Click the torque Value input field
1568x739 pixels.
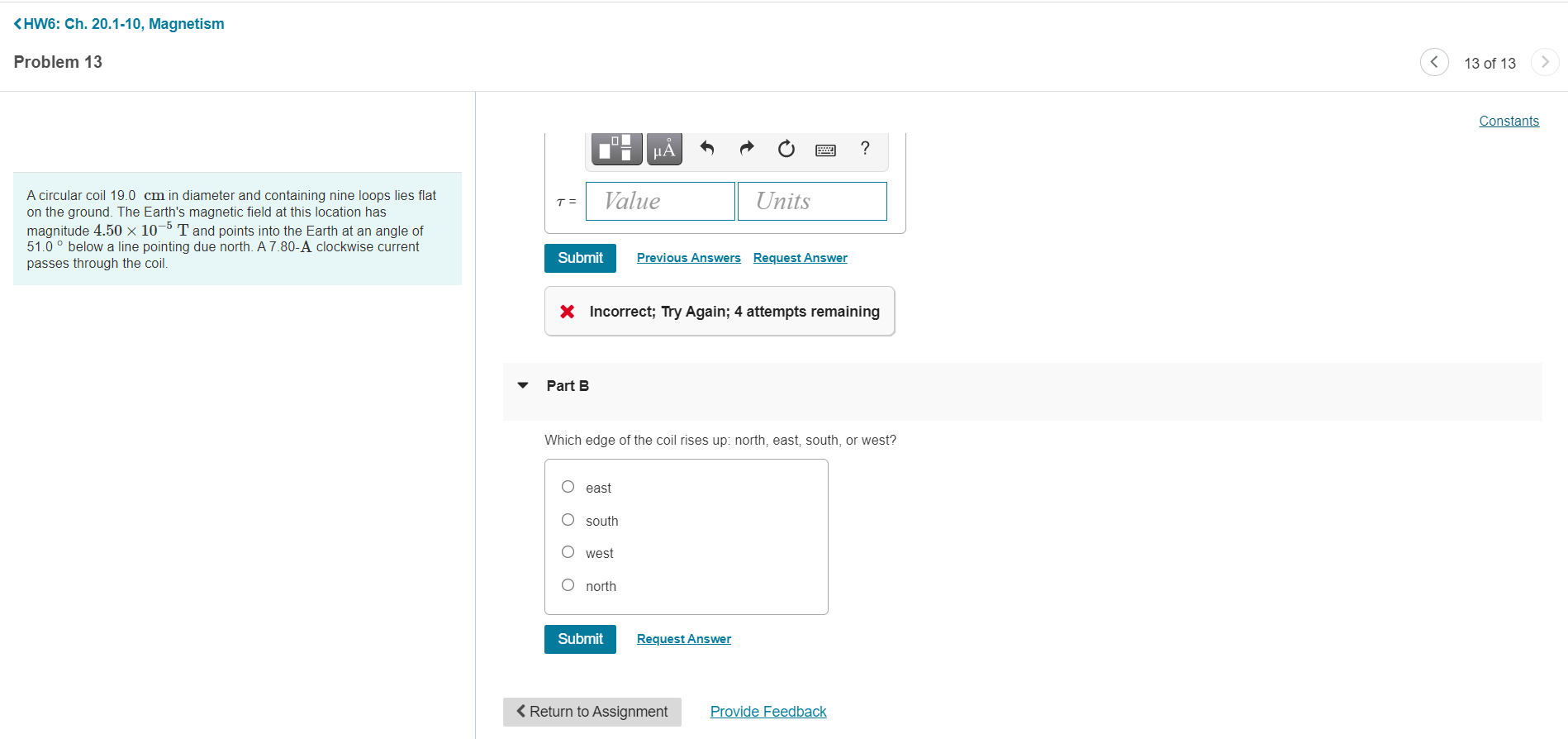pos(660,201)
